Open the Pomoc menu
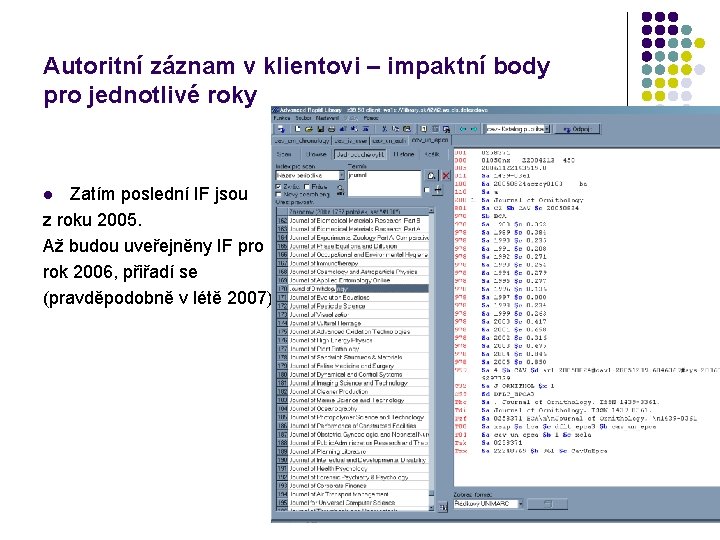 click(x=371, y=118)
